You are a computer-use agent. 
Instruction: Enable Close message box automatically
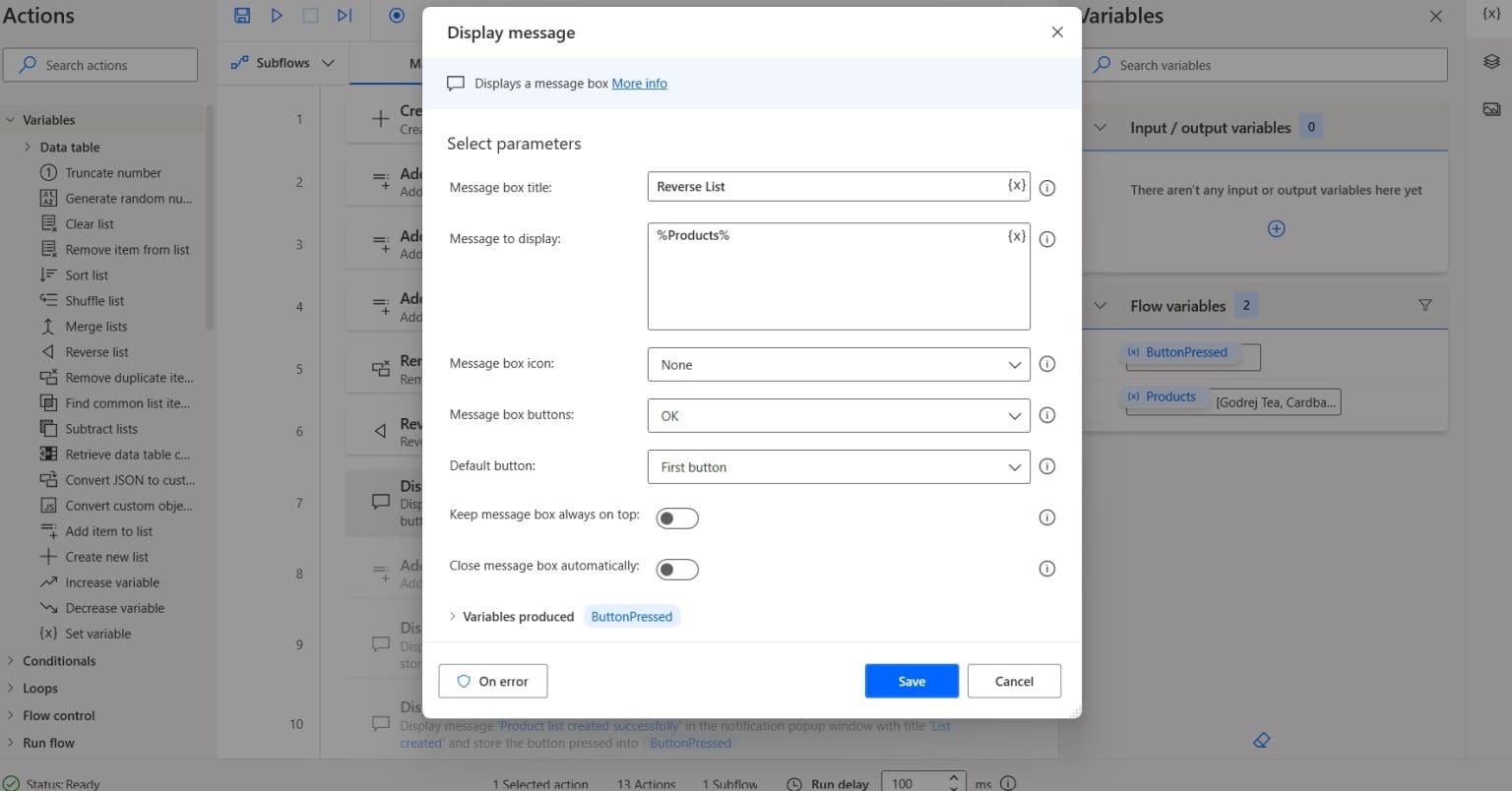tap(676, 568)
